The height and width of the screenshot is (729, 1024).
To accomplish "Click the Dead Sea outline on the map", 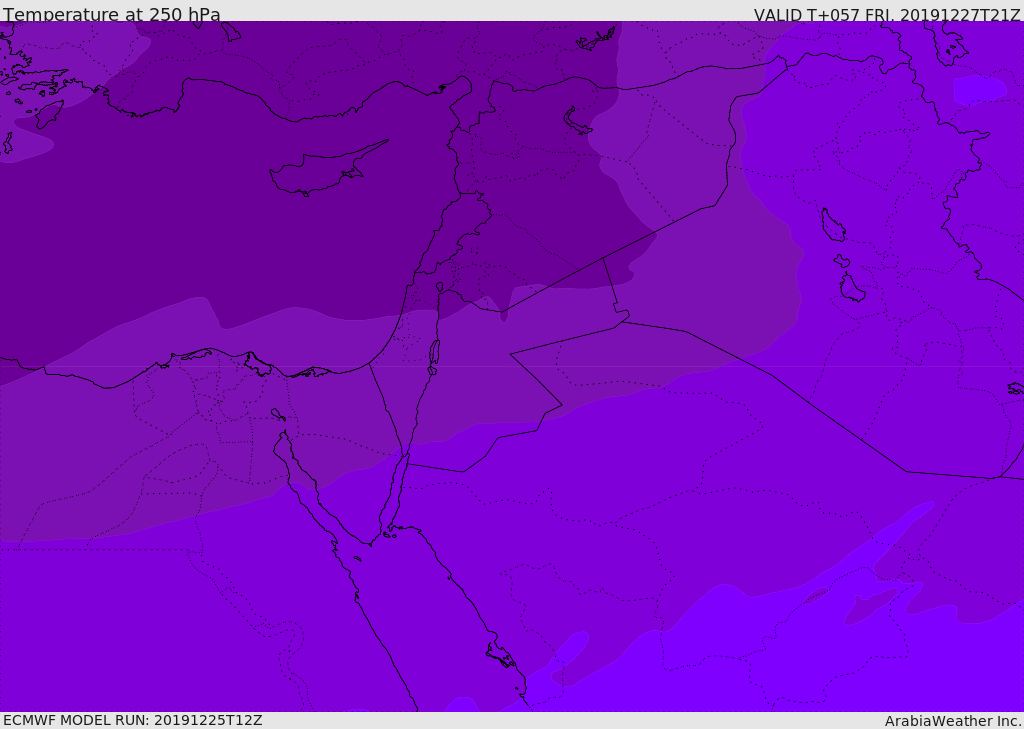I will click(434, 357).
